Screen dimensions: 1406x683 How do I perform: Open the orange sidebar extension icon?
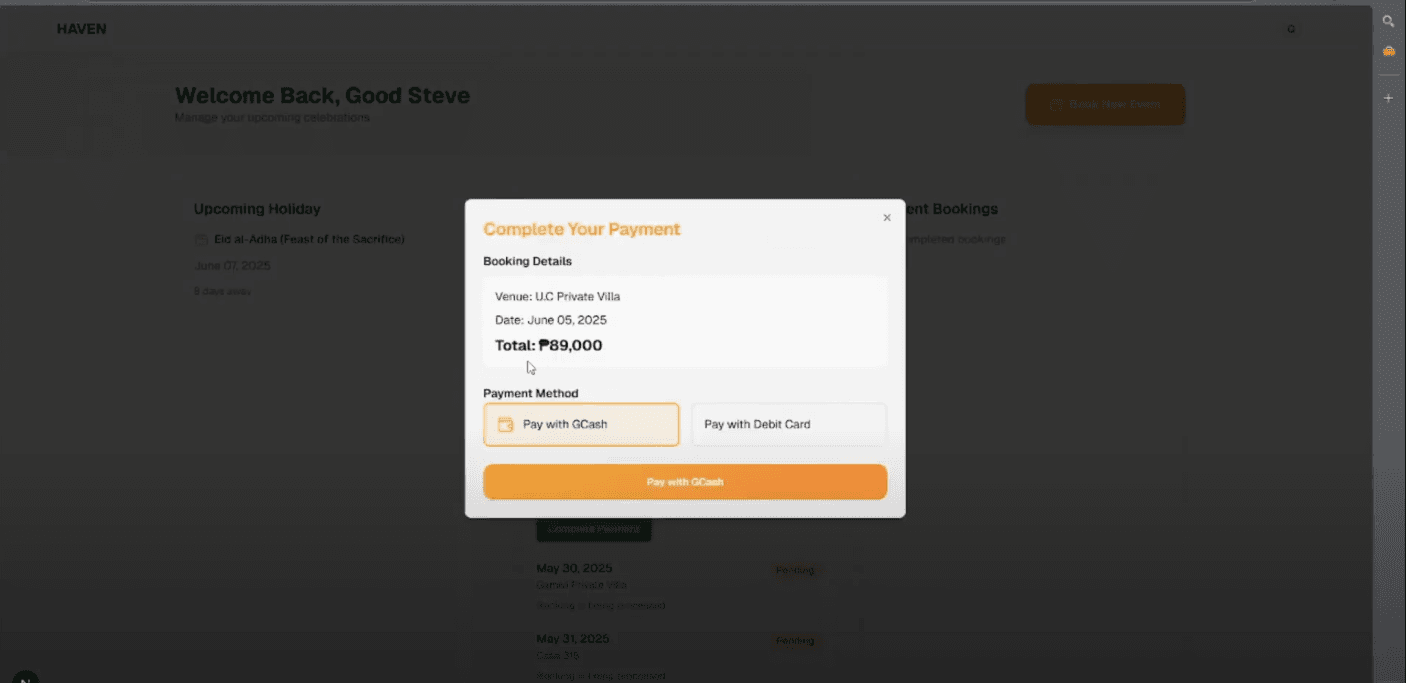pos(1388,51)
